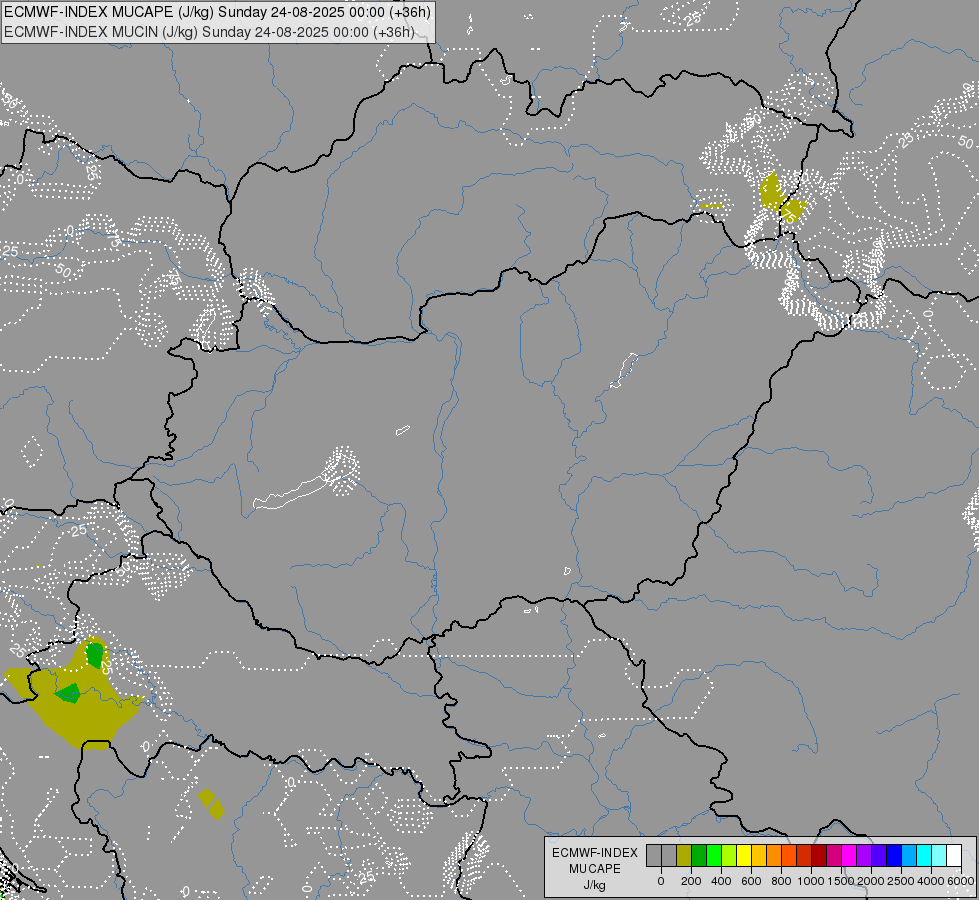979x900 pixels.
Task: Pick the amber 600-700 legend swatch
Action: point(759,855)
